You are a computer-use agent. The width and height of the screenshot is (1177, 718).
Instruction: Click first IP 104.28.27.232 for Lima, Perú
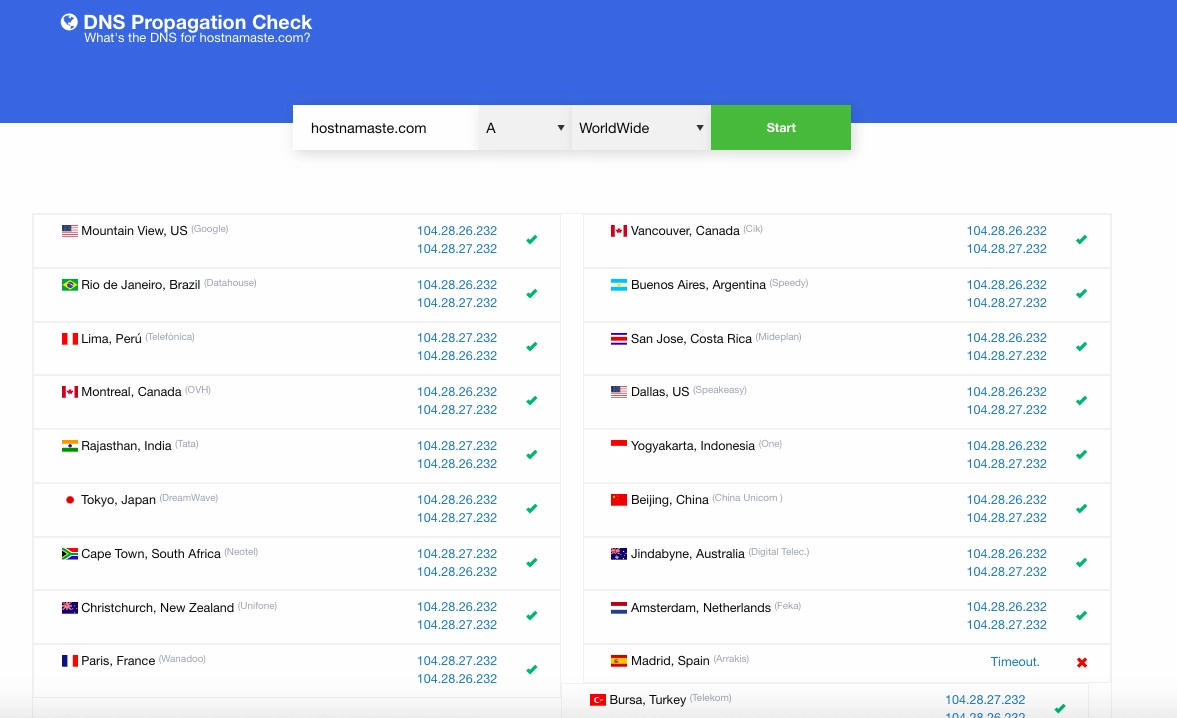click(x=456, y=338)
